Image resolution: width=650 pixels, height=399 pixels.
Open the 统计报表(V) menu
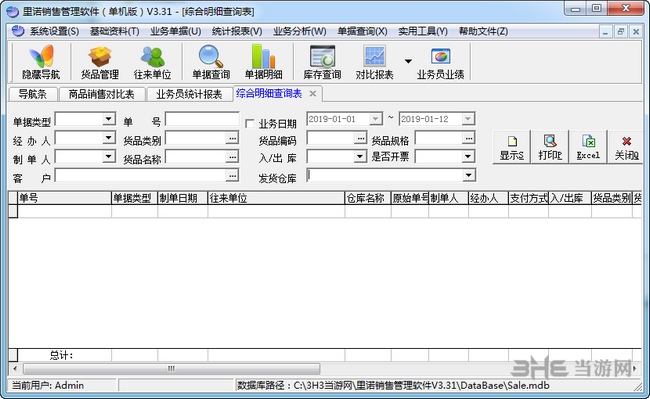[237, 31]
